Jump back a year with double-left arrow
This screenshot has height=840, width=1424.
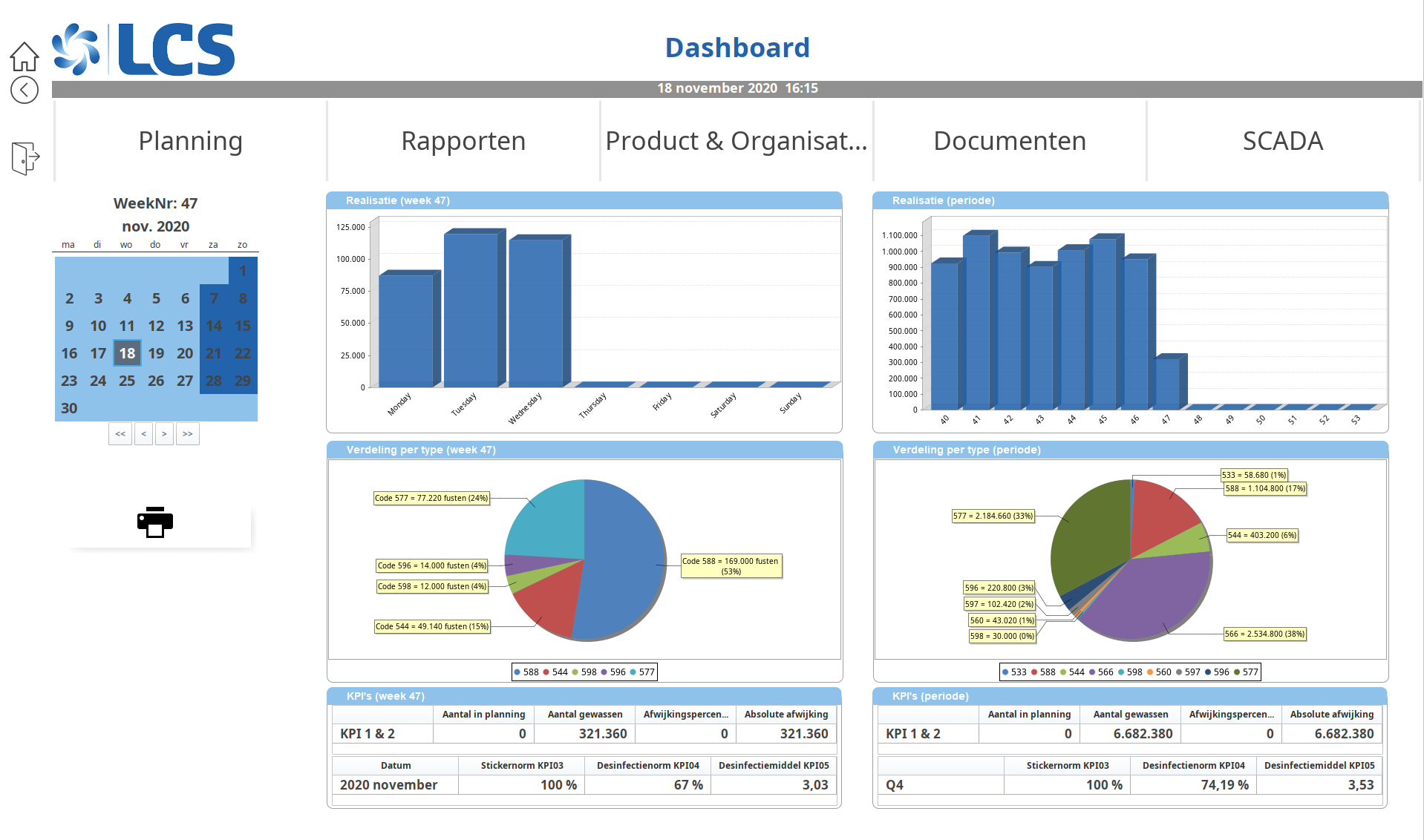[120, 434]
